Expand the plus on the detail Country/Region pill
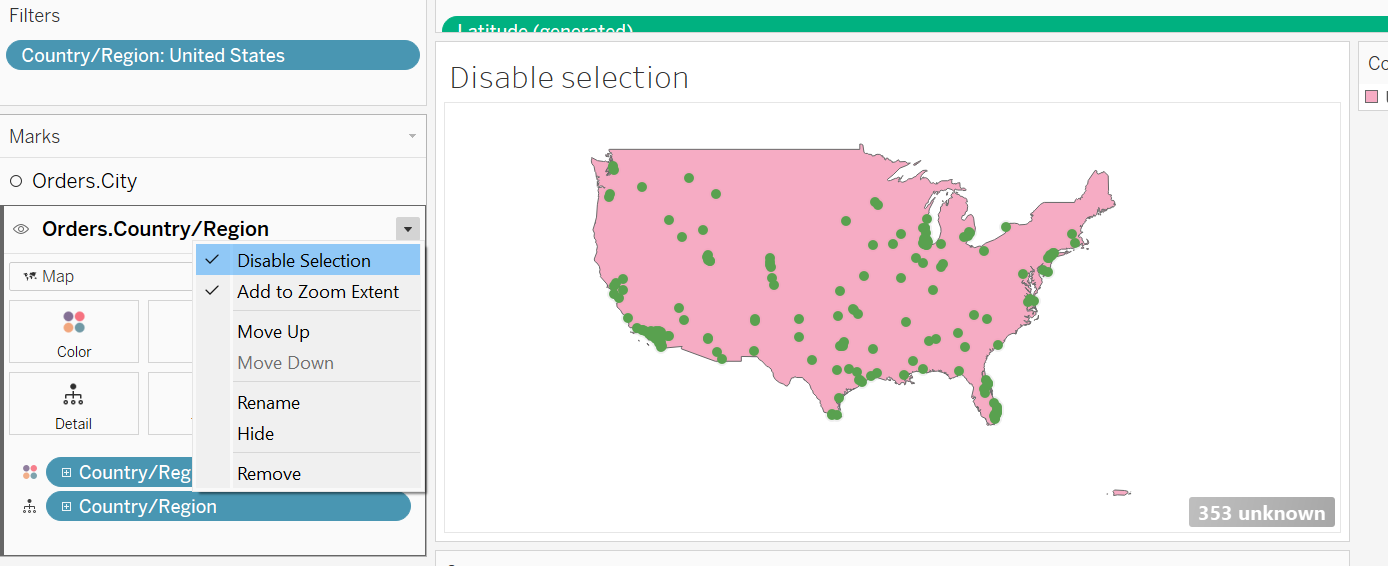This screenshot has height=566, width=1388. (66, 507)
